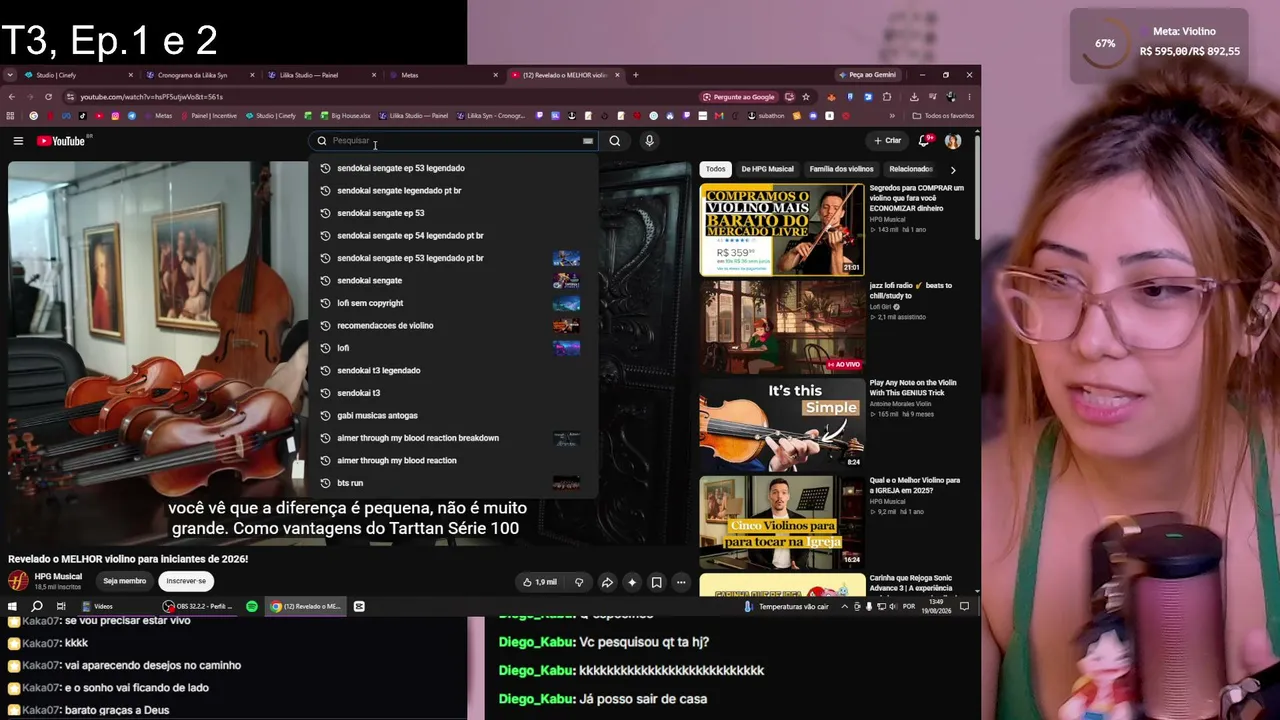The image size is (1280, 720).
Task: Start voice search with the microphone icon
Action: point(649,141)
